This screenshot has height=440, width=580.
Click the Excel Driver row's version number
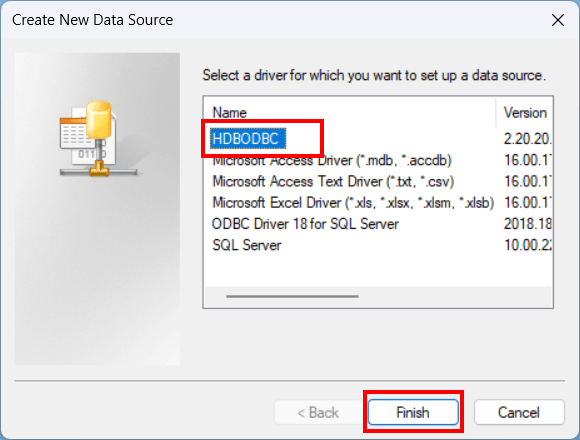tap(527, 203)
